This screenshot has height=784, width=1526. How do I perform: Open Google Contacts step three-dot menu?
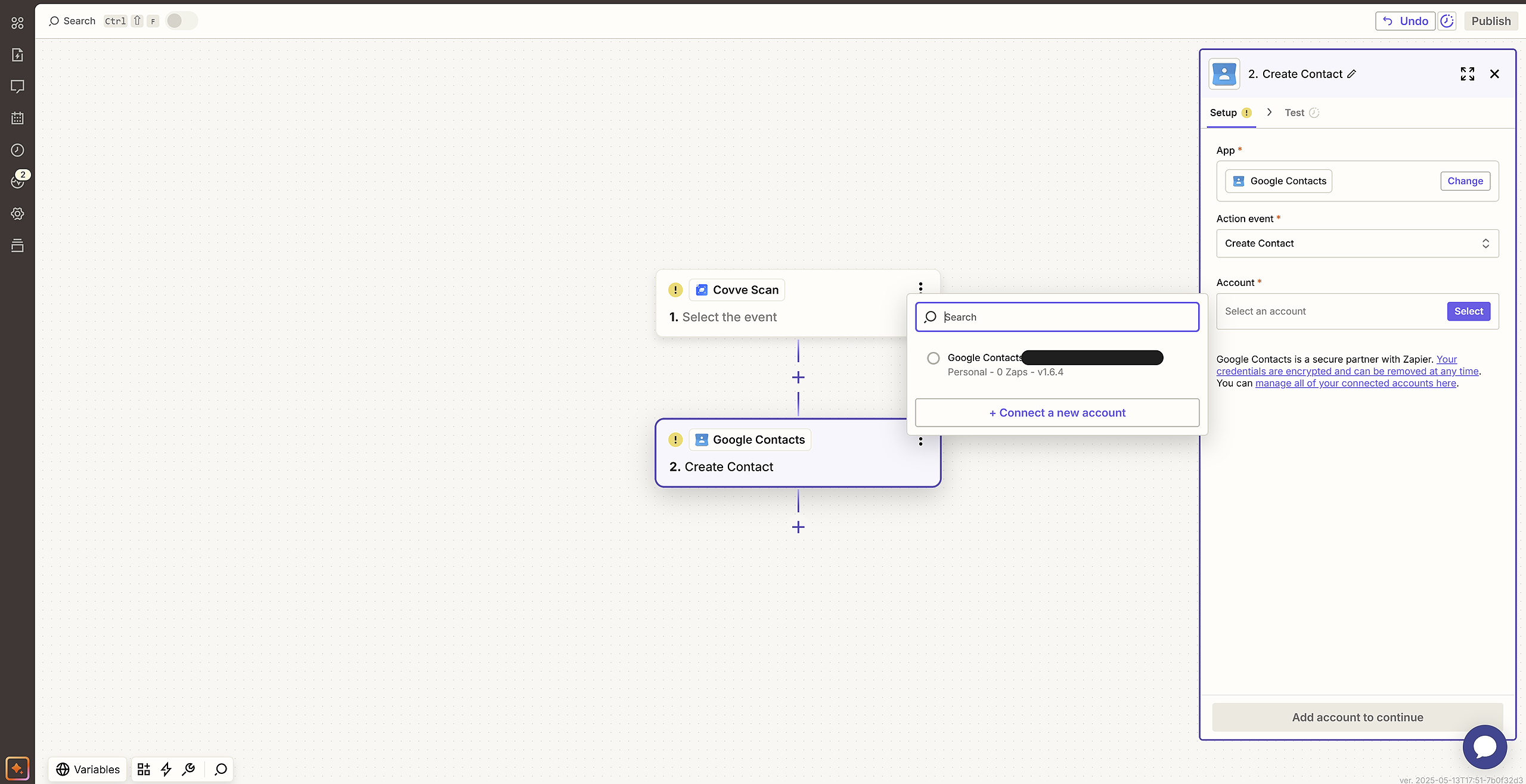[x=920, y=441]
